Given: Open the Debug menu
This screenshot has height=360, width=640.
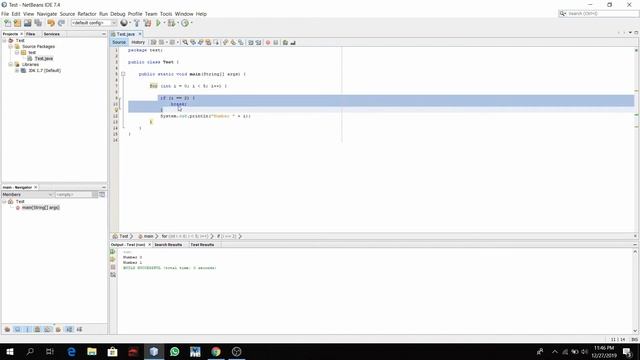Looking at the screenshot, I should click(118, 14).
